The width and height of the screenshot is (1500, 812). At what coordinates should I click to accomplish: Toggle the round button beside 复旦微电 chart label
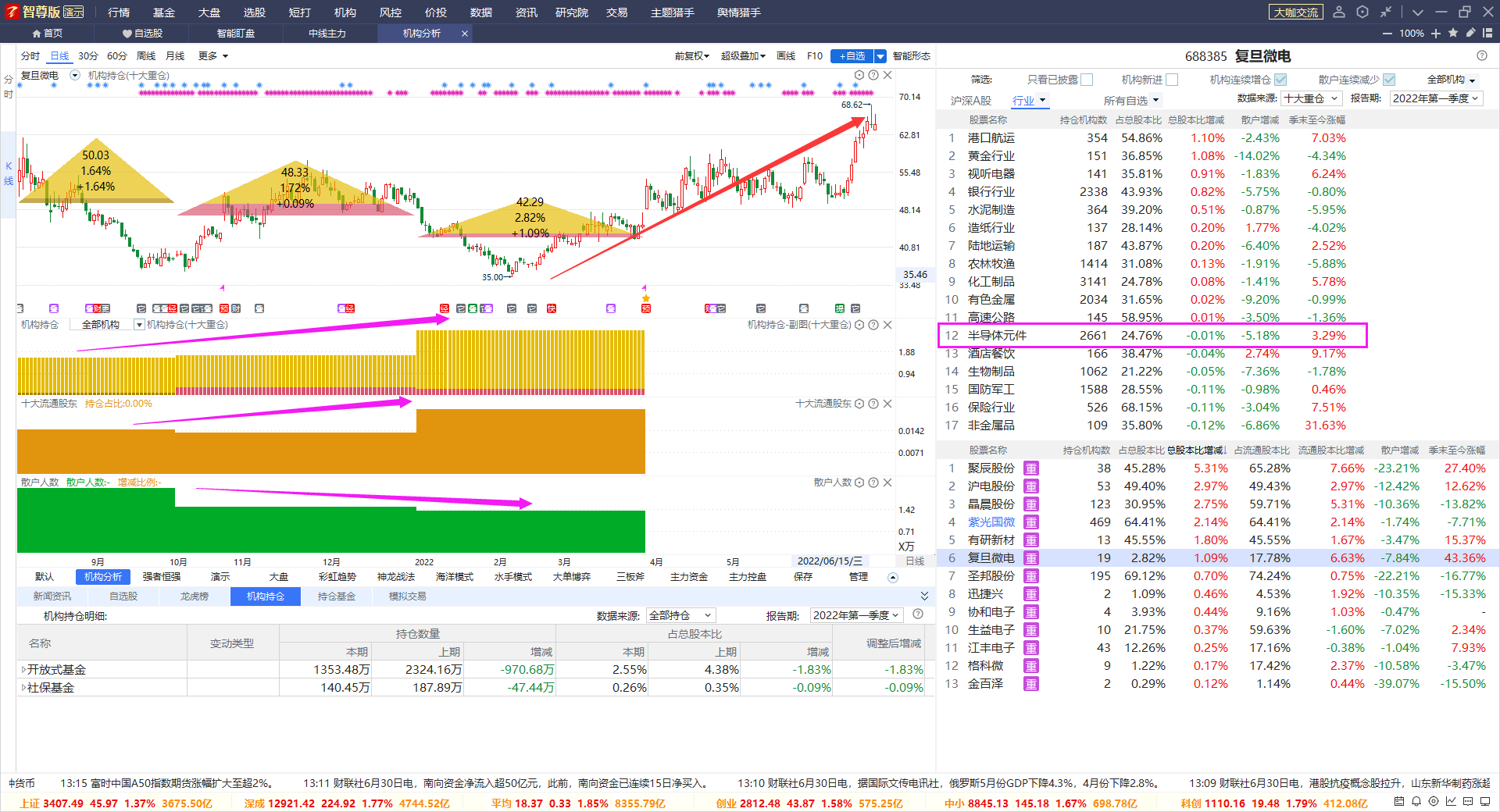pos(75,75)
